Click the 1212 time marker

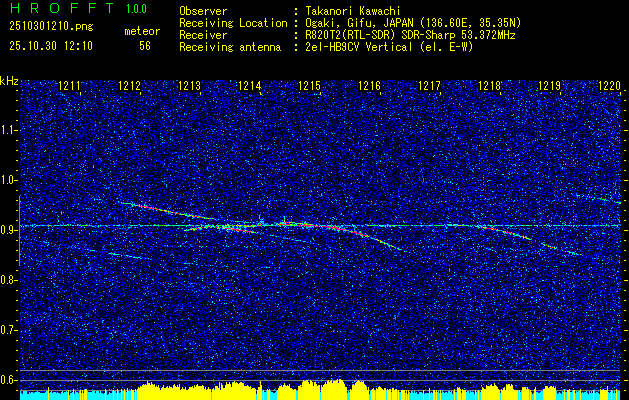(129, 85)
